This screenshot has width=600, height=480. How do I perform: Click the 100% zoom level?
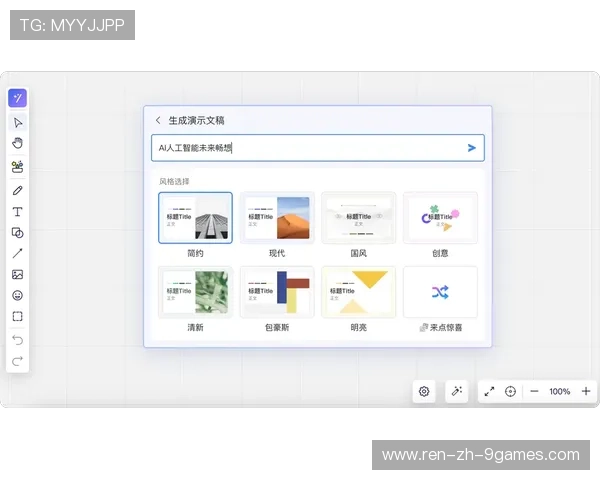[x=560, y=392]
